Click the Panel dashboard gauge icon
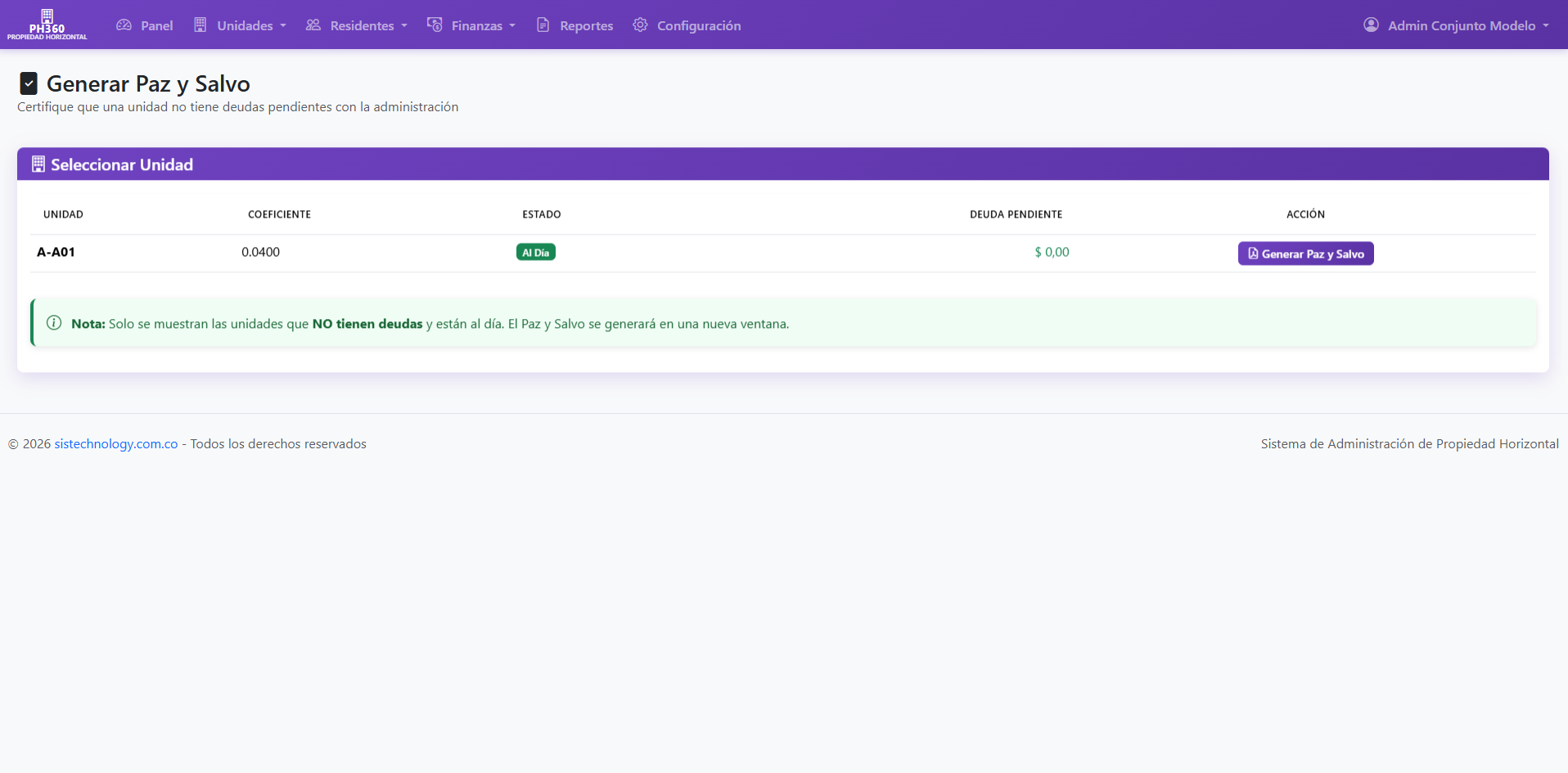This screenshot has height=773, width=1568. pos(124,25)
